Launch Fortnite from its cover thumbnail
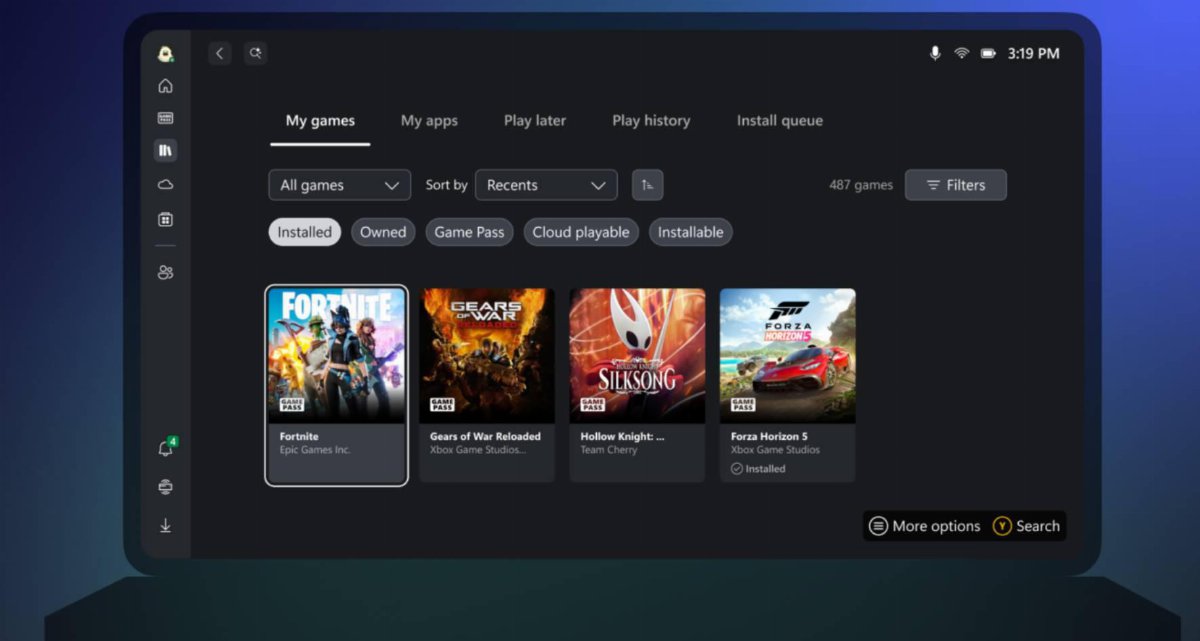The width and height of the screenshot is (1200, 641). (337, 355)
